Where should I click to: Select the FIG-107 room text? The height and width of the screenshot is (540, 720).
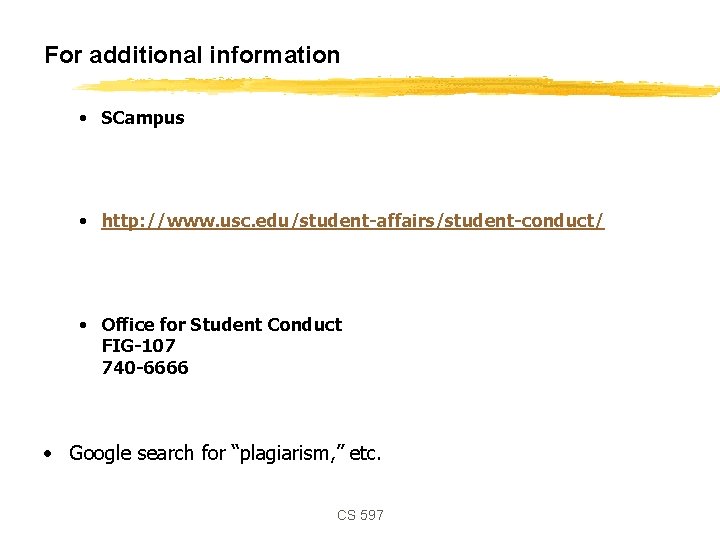(138, 346)
